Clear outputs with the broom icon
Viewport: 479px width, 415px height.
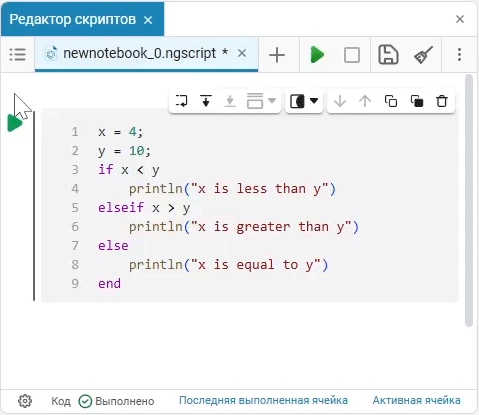click(423, 55)
